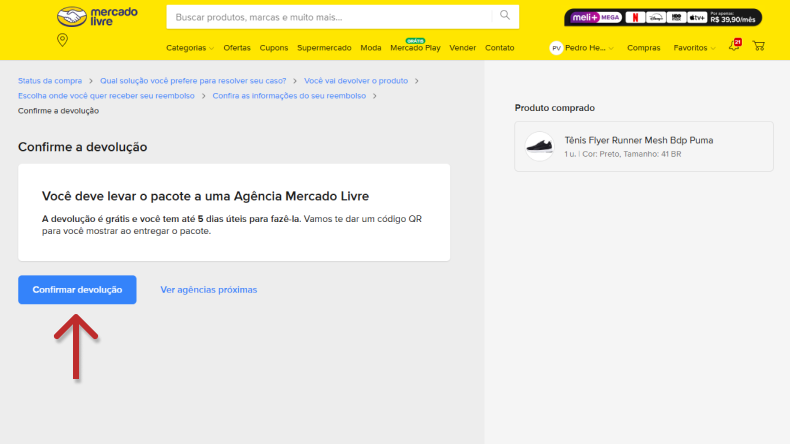790x444 pixels.
Task: Click the Tênis Flyer Runner Mesh Bdp Puma title
Action: coord(638,140)
